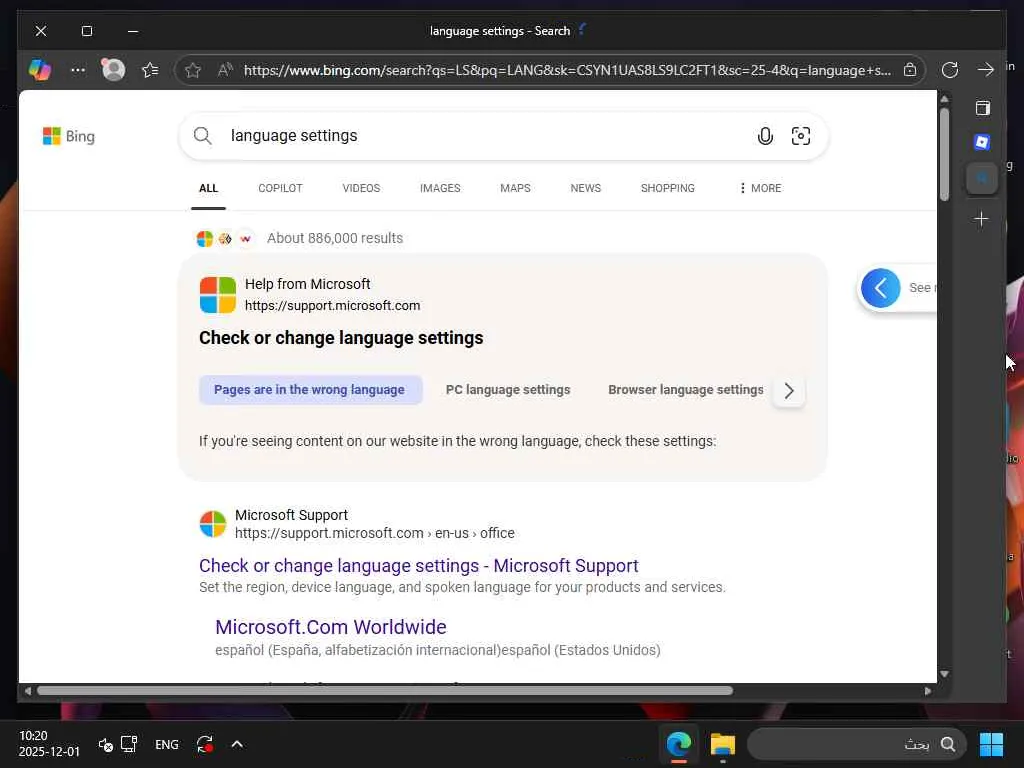Search using voice microphone icon
1024x768 pixels.
click(765, 136)
